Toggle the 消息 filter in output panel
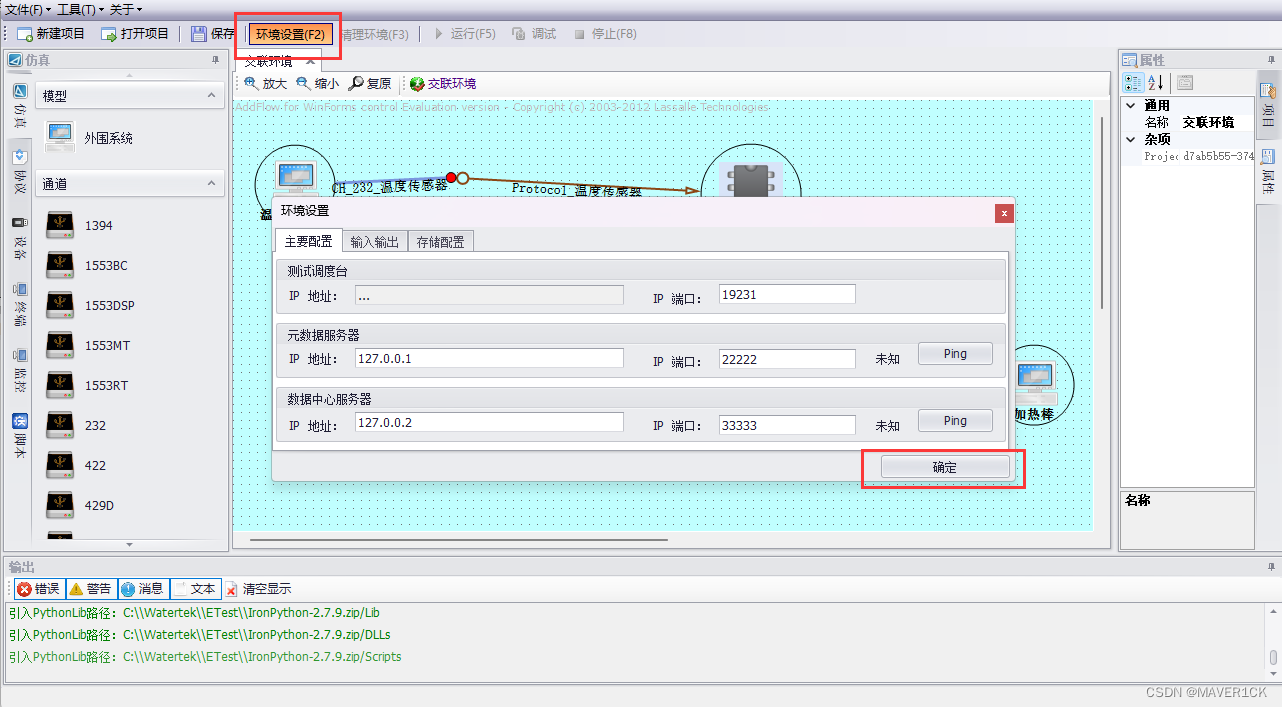Screen dimensions: 1282x707 pyautogui.click(x=143, y=589)
